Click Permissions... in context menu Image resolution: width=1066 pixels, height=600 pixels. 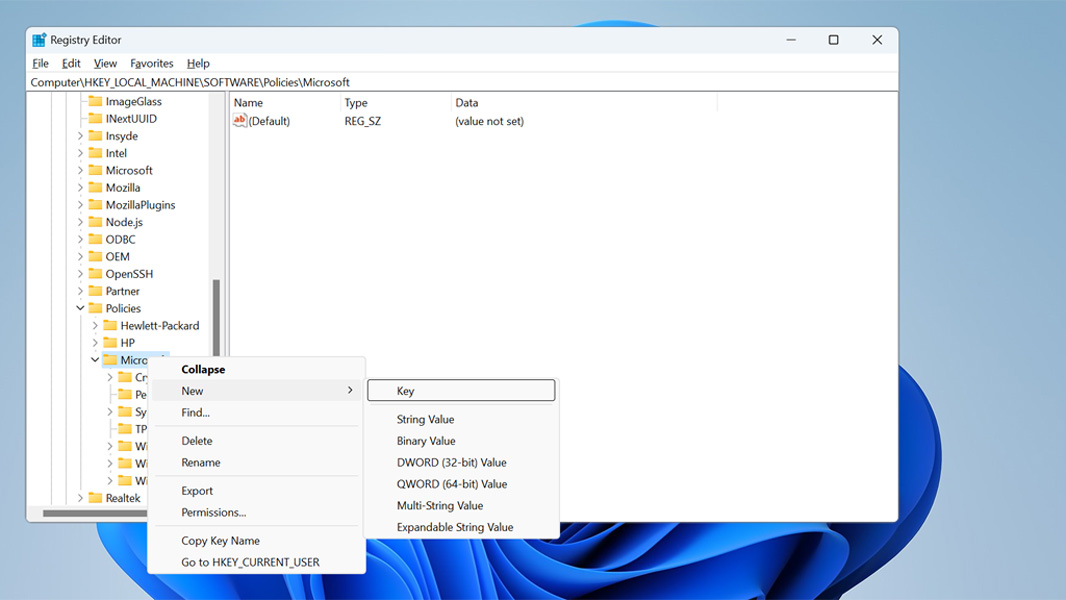pos(213,512)
